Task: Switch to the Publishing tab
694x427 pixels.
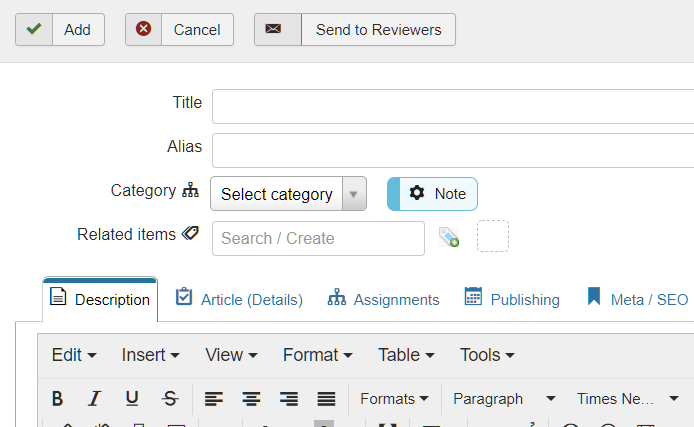Action: point(512,299)
